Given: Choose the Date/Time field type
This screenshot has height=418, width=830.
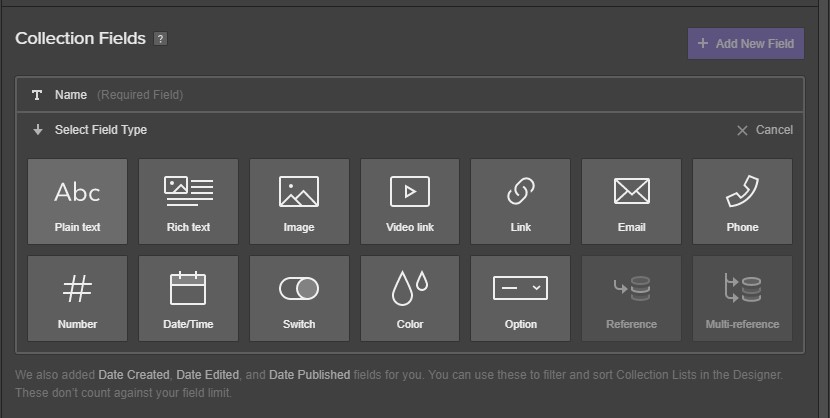Looking at the screenshot, I should tap(188, 298).
